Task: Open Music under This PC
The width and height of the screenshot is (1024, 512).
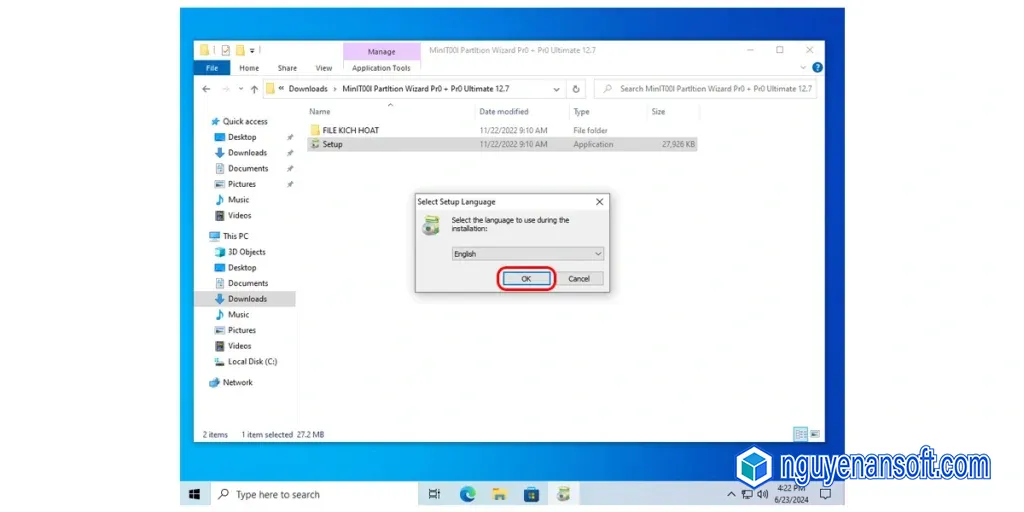Action: tap(238, 315)
